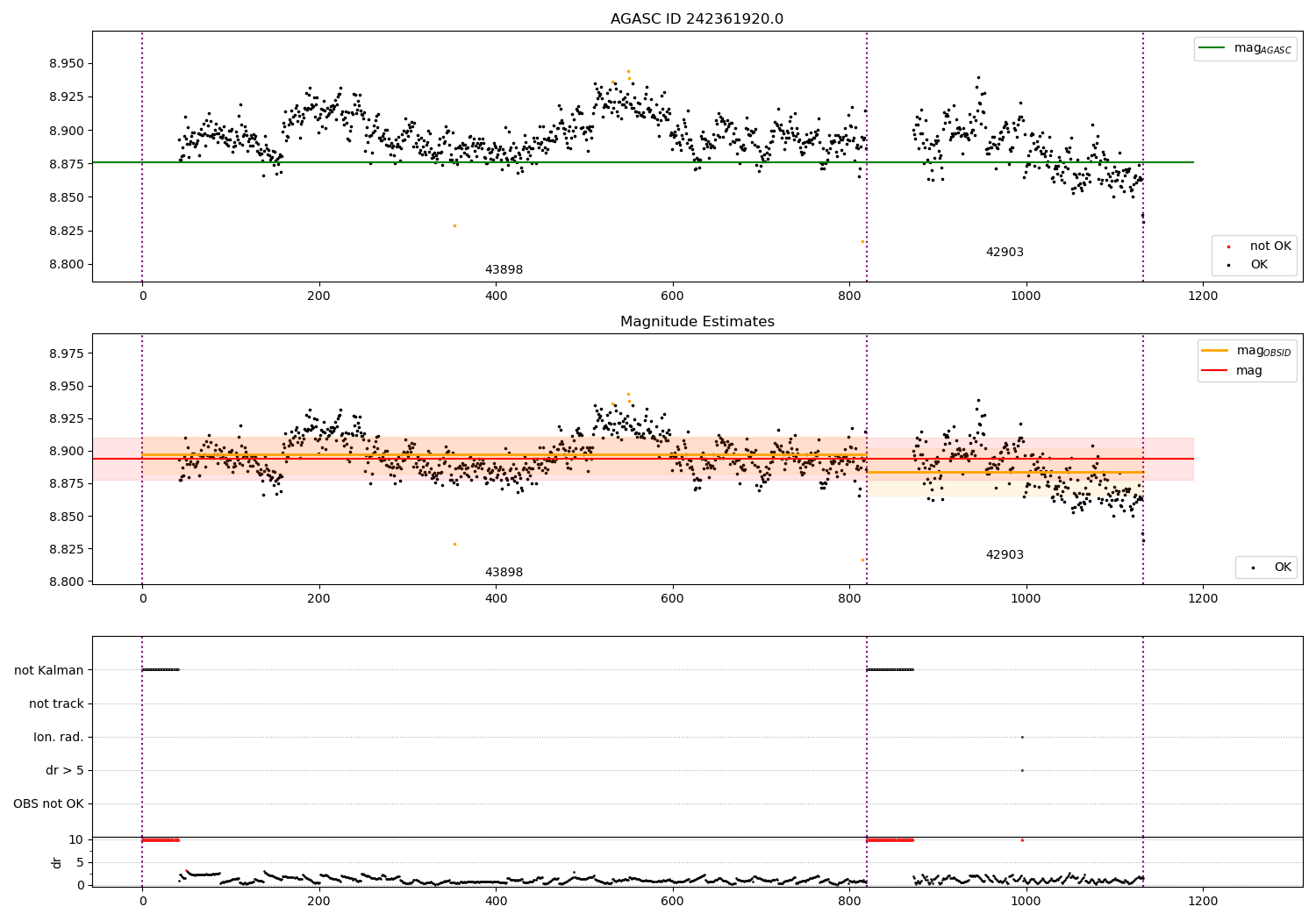Click the 'OBS not OK' y-axis label

click(48, 803)
